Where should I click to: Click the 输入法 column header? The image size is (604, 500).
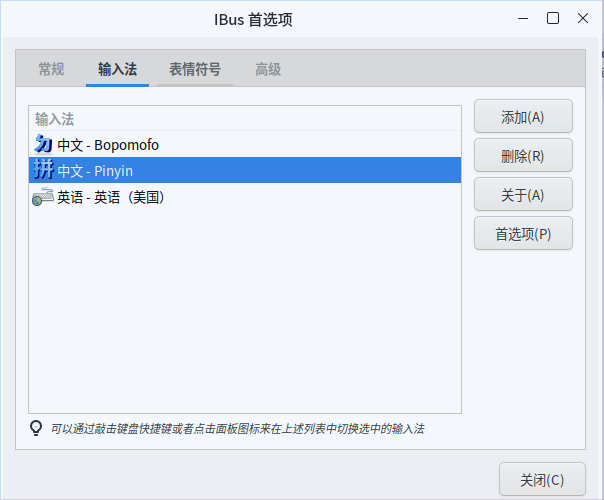[245, 119]
